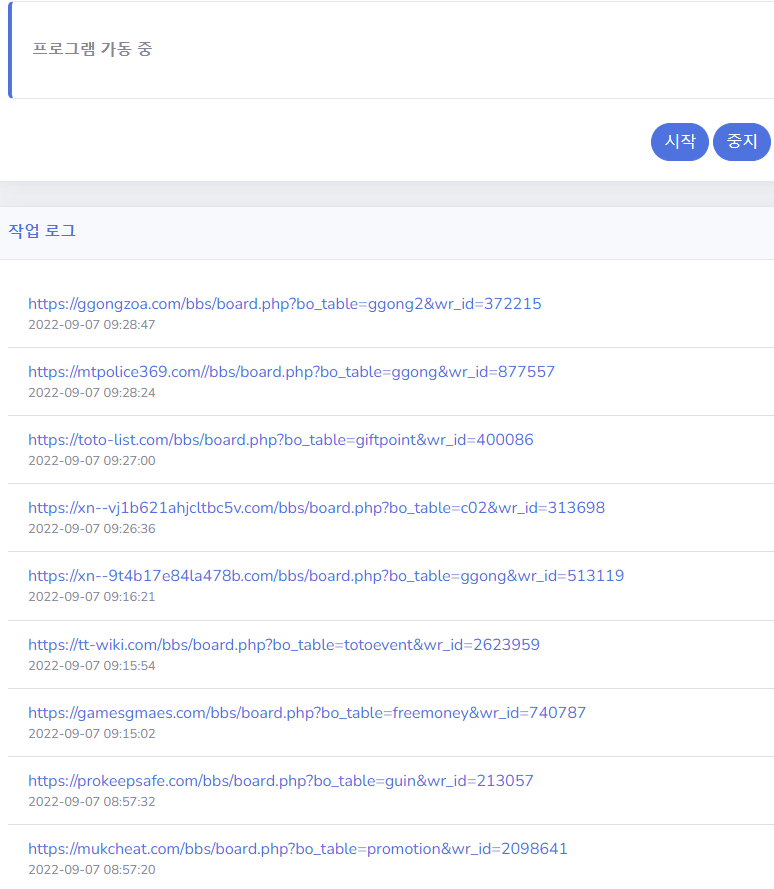Select the 09:28:24 timestamp entry
The width and height of the screenshot is (774, 889).
point(92,393)
